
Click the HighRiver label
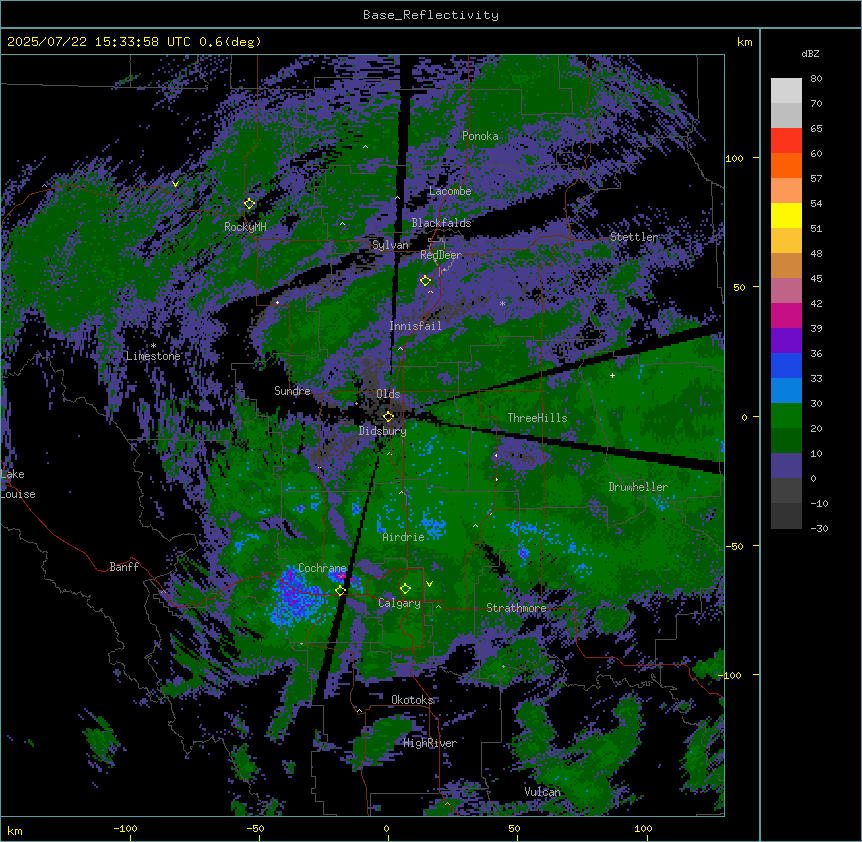pos(430,743)
